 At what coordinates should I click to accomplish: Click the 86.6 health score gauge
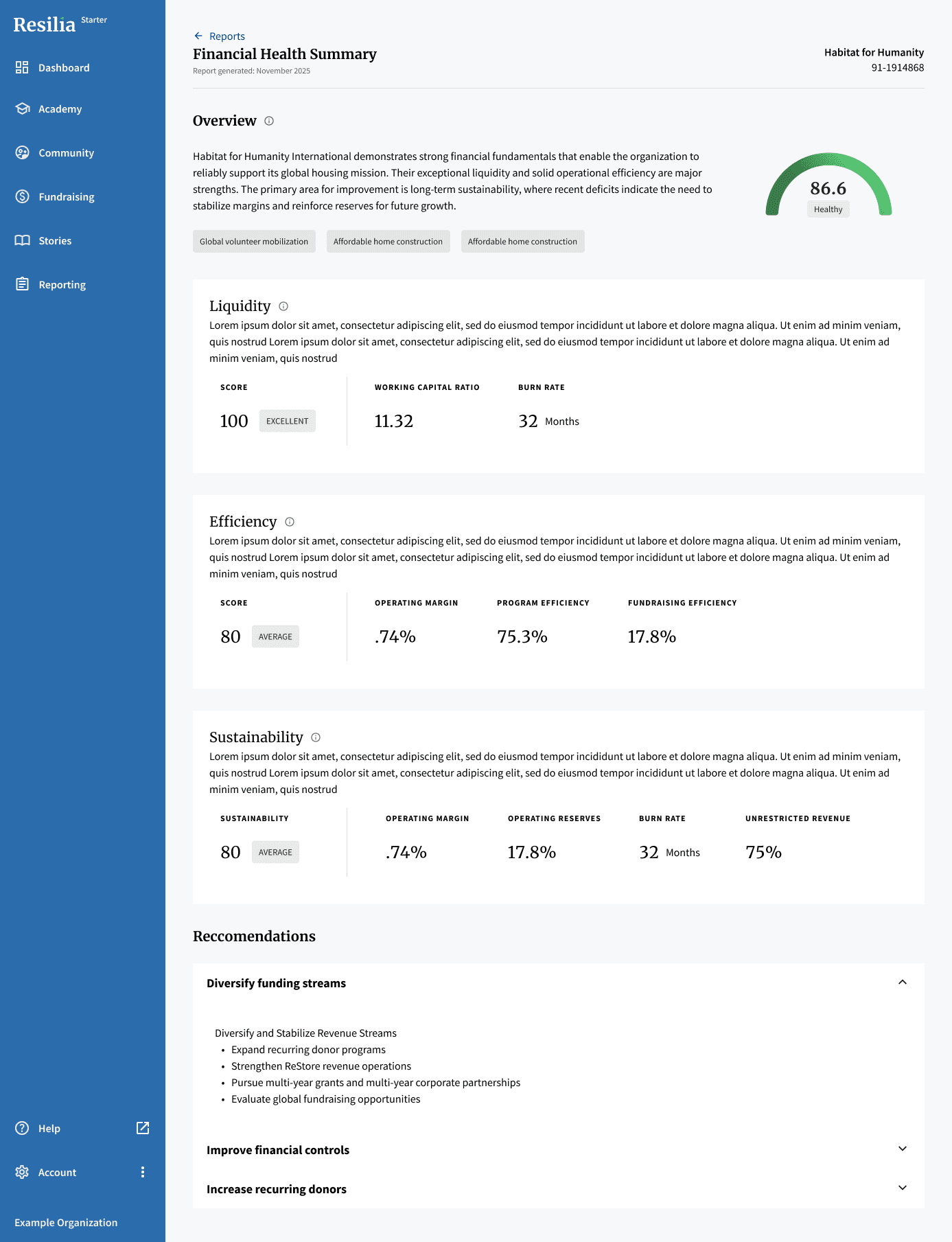tap(828, 184)
